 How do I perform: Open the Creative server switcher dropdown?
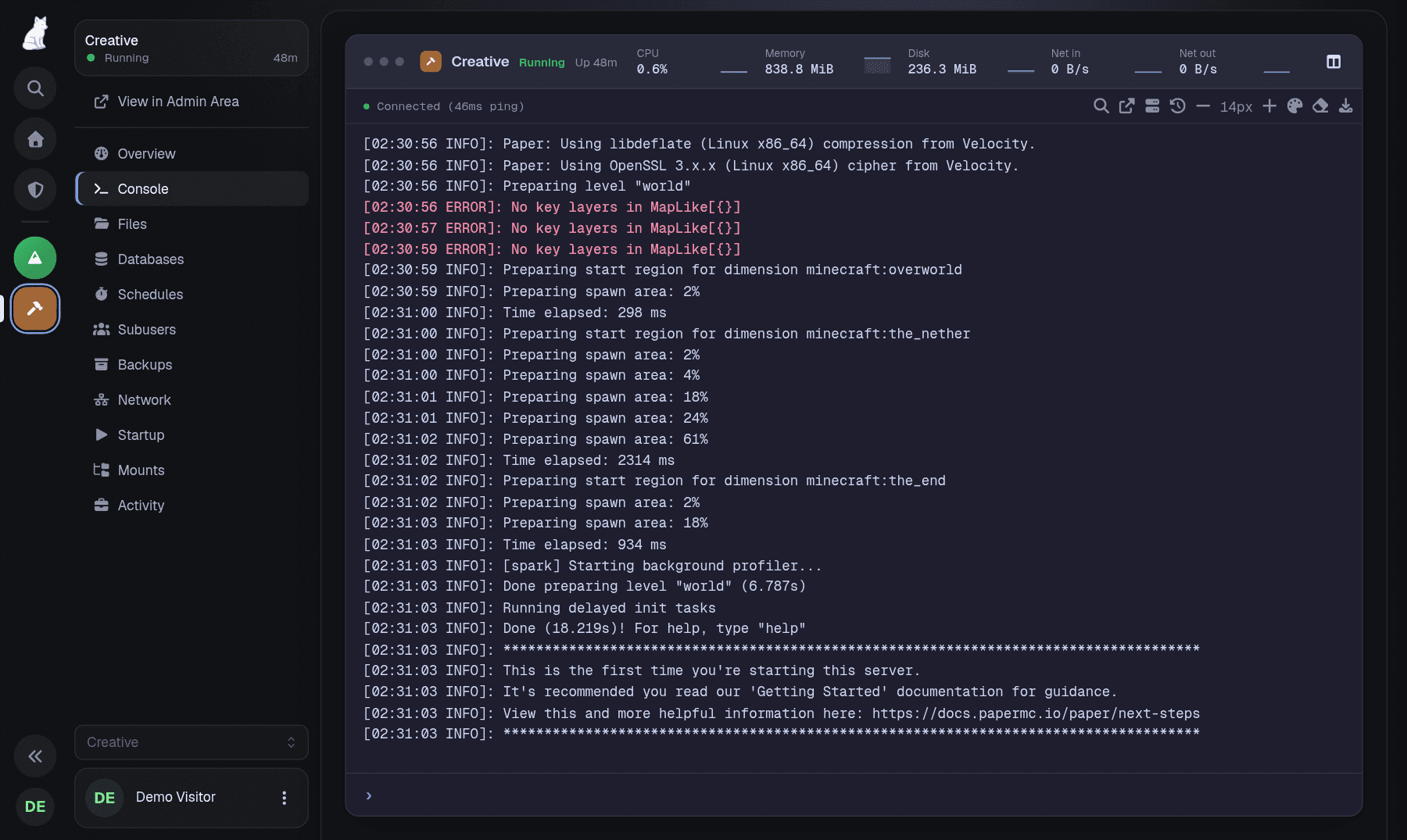tap(192, 742)
